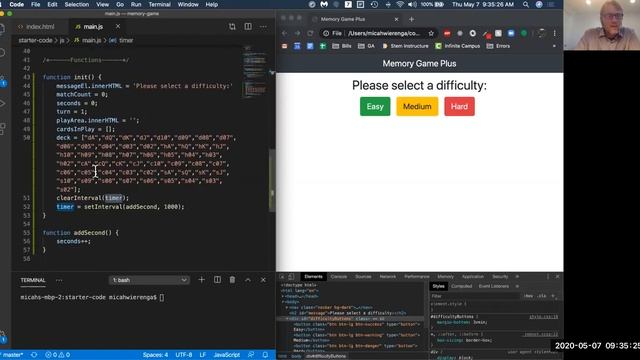Click the Chrome address bar
Image resolution: width=640 pixels, height=360 pixels.
point(379,33)
